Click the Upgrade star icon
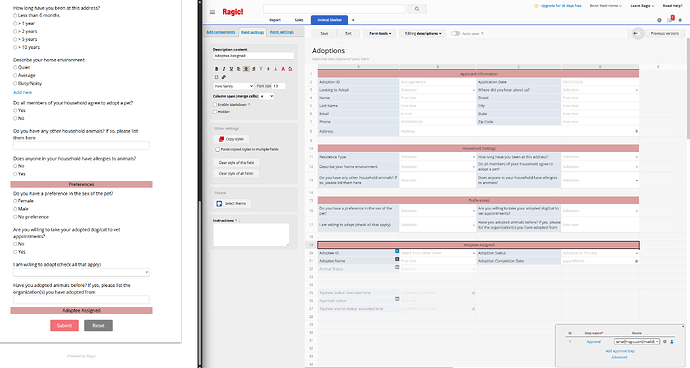The width and height of the screenshot is (690, 368). pyautogui.click(x=536, y=6)
